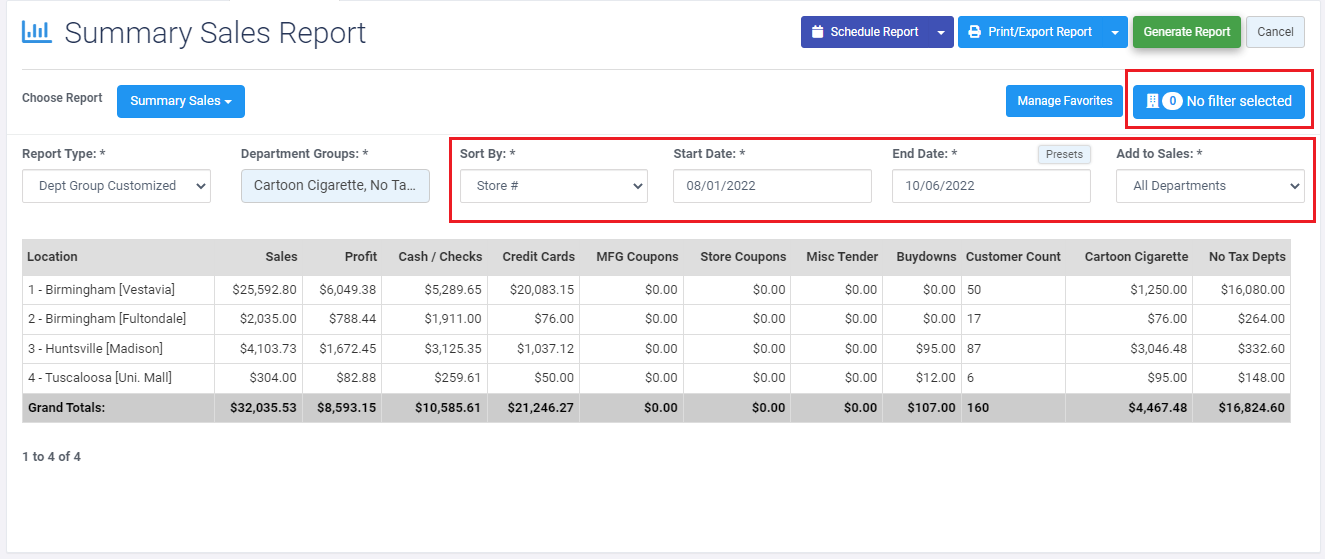The height and width of the screenshot is (559, 1325).
Task: Expand the Summary Sales report chooser
Action: (x=181, y=101)
